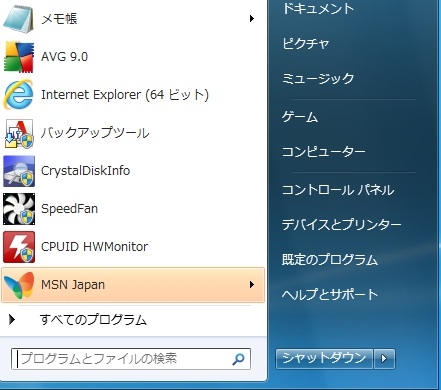The image size is (441, 390).
Task: Open MSN Japan butterfly icon
Action: point(19,285)
